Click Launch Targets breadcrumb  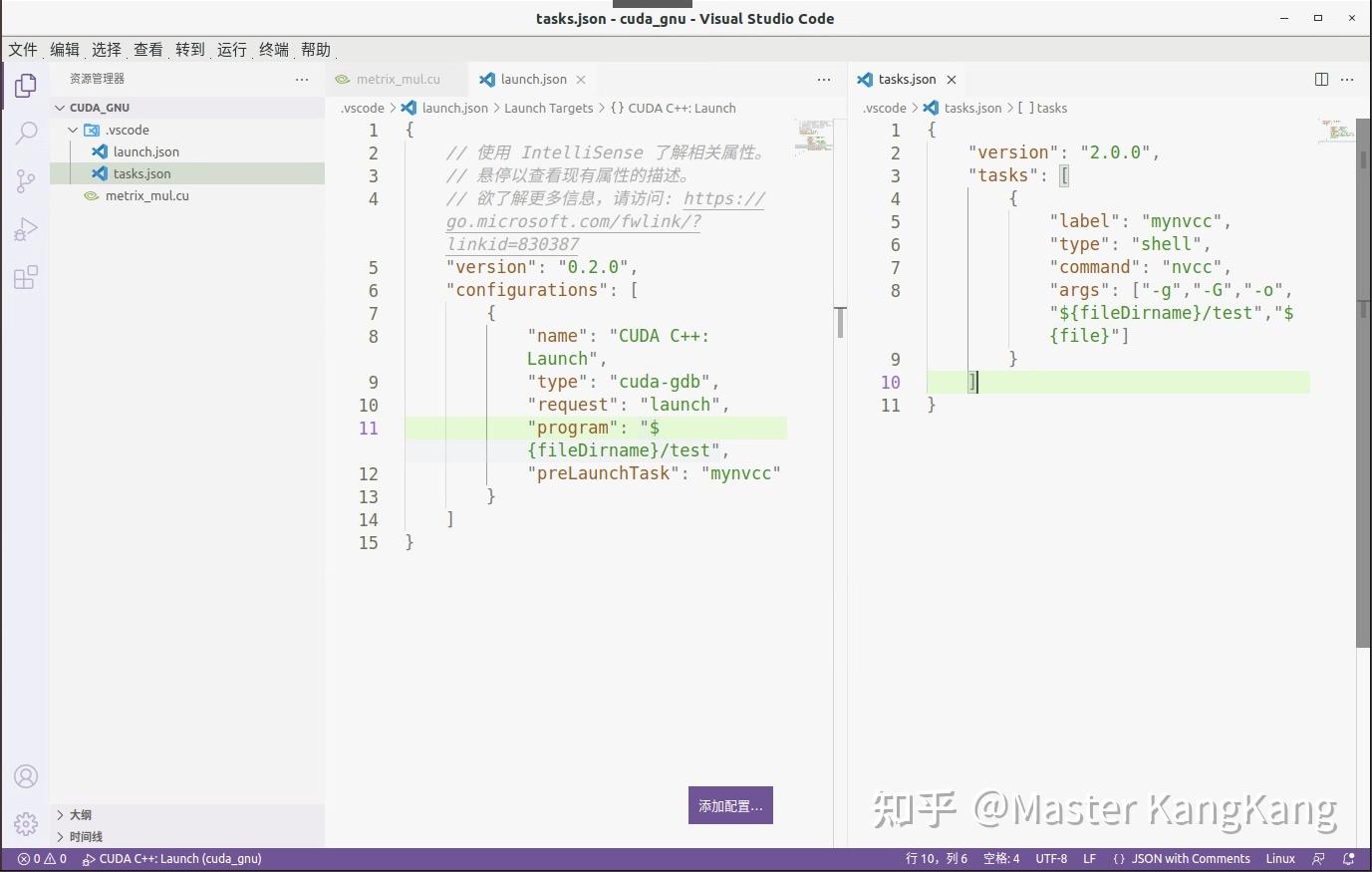(x=548, y=108)
